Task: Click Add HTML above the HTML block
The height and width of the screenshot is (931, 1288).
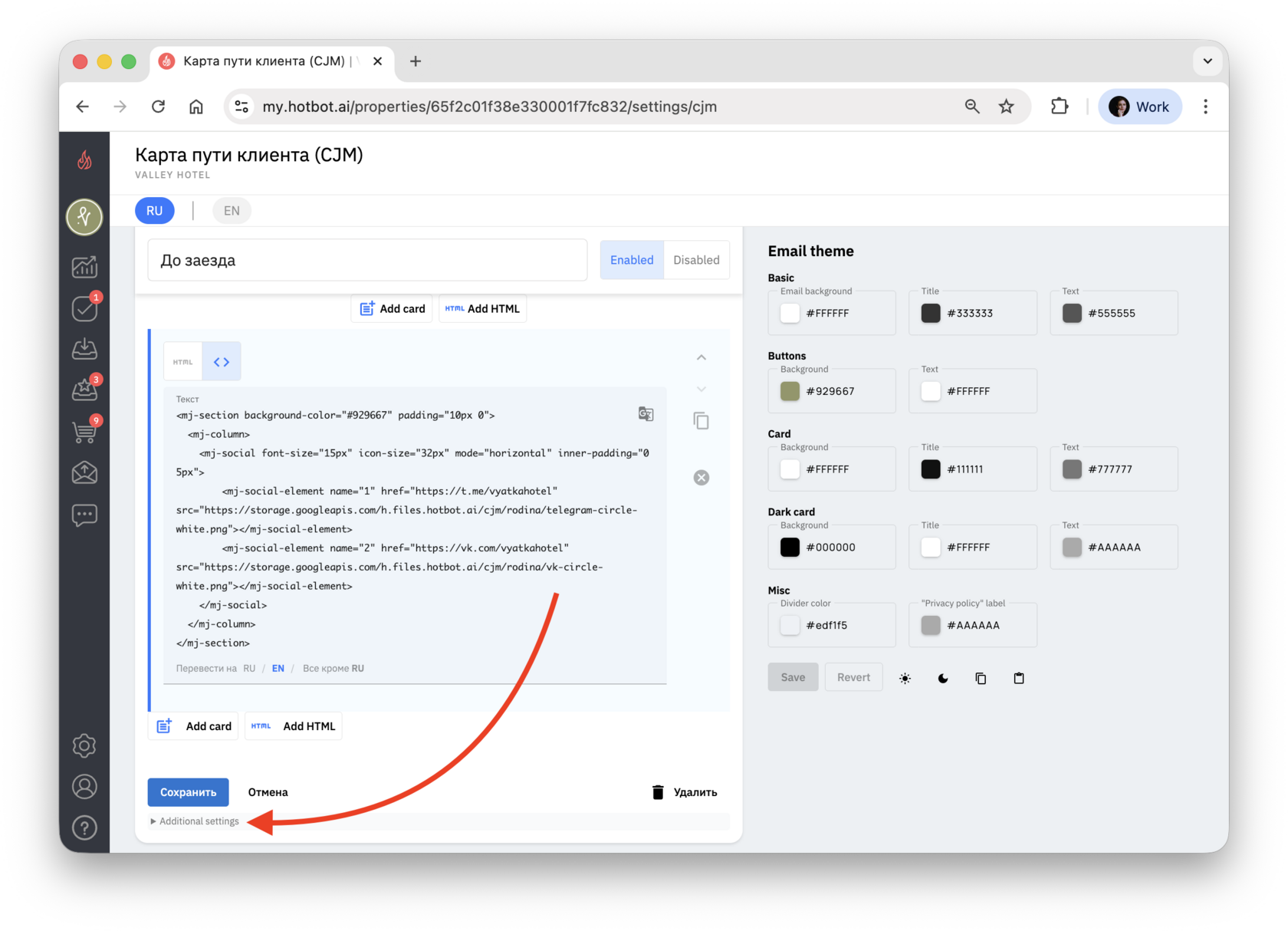Action: (x=483, y=309)
